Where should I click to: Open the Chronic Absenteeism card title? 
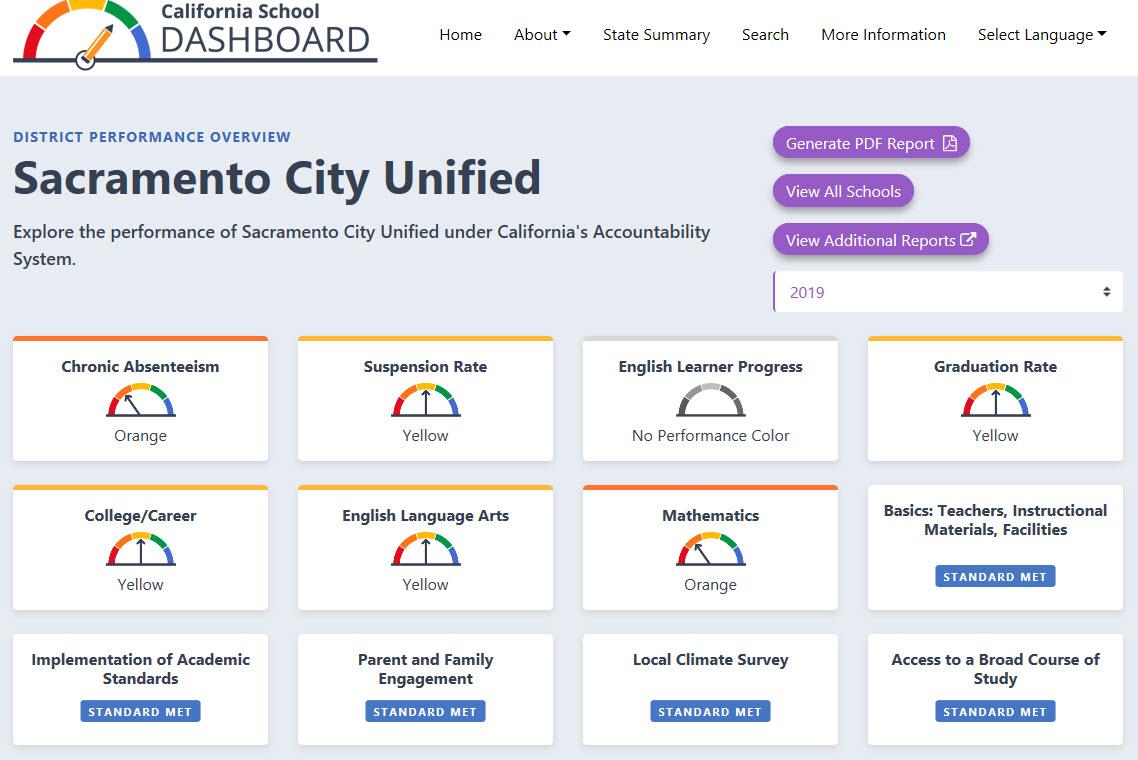pyautogui.click(x=140, y=367)
